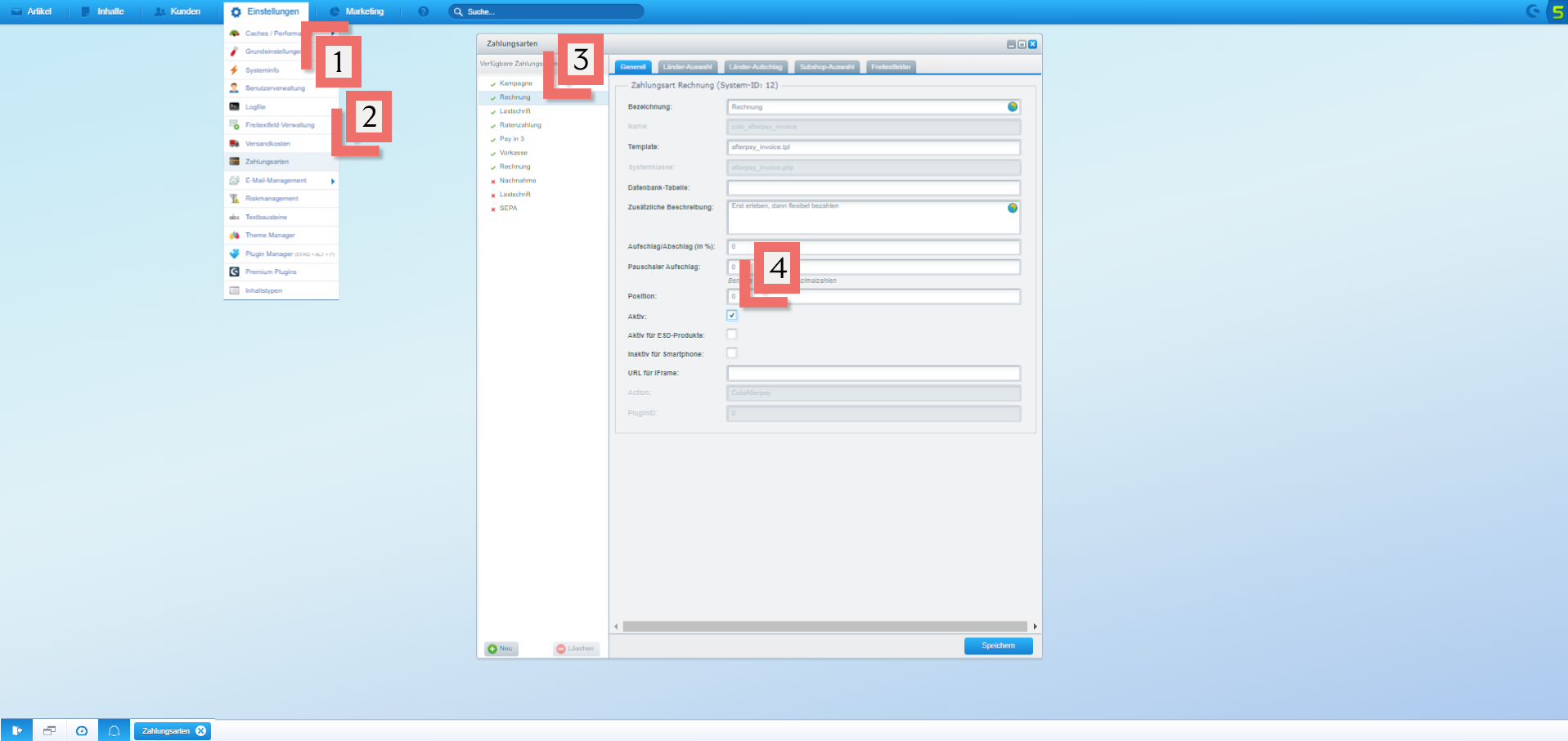
Task: Click the logout icon in bottom bar
Action: [x=16, y=730]
